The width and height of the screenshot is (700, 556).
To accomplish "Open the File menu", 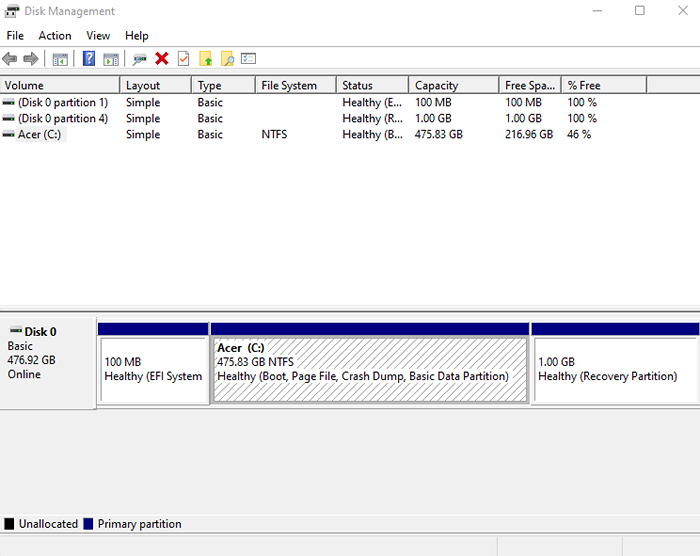I will click(15, 36).
